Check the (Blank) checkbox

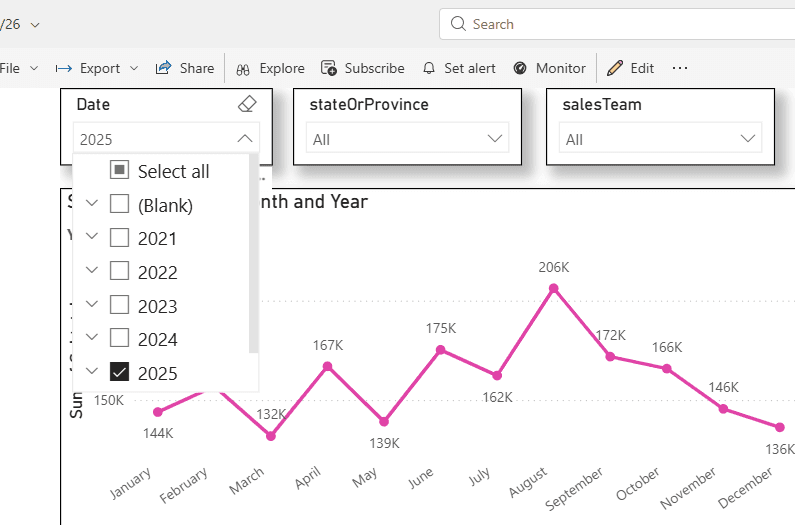(119, 204)
